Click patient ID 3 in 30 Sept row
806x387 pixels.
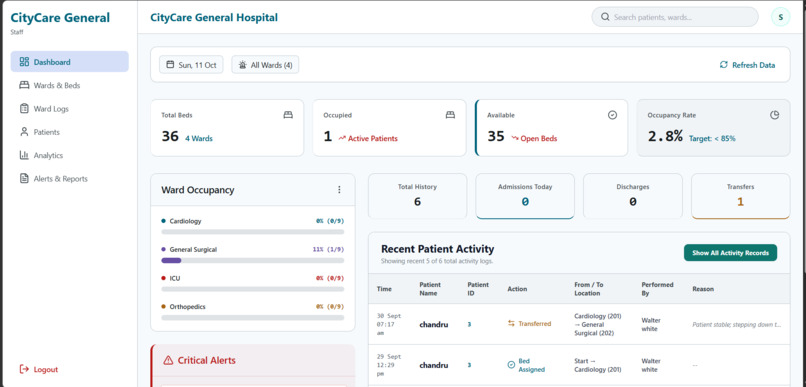[469, 324]
